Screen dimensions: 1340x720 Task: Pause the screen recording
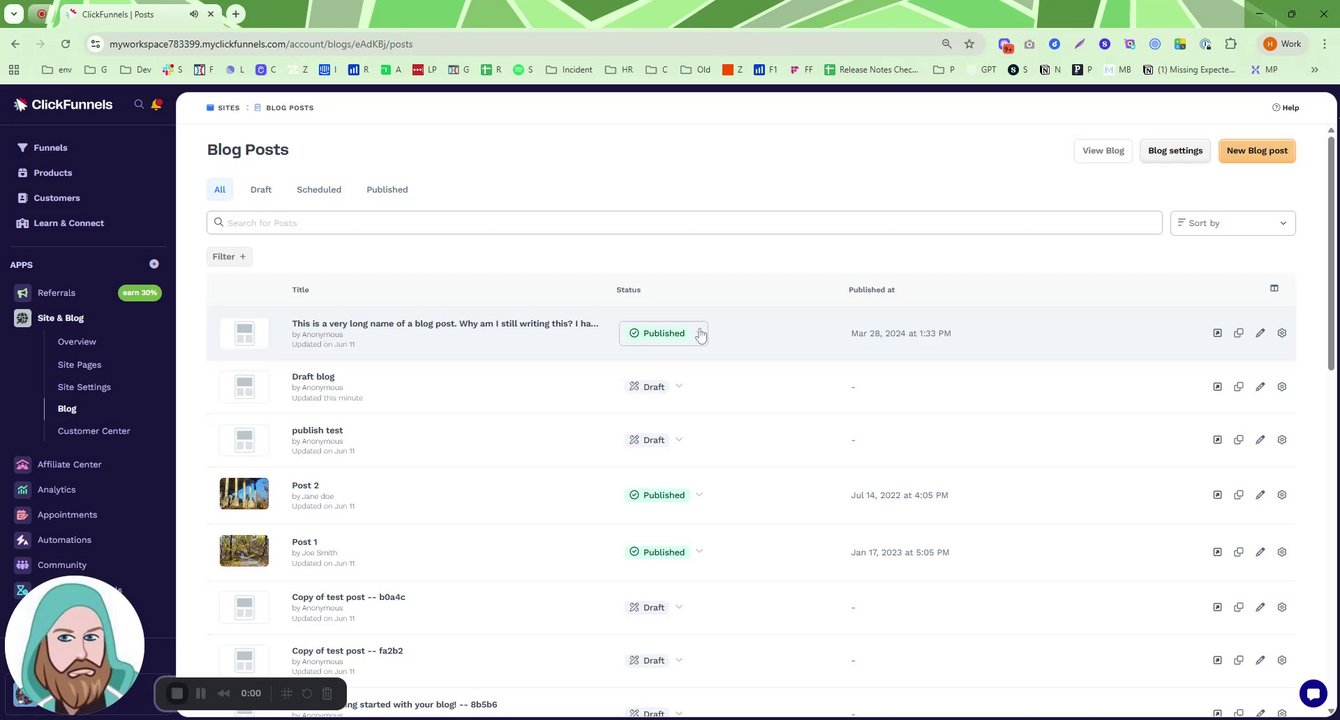tap(201, 693)
